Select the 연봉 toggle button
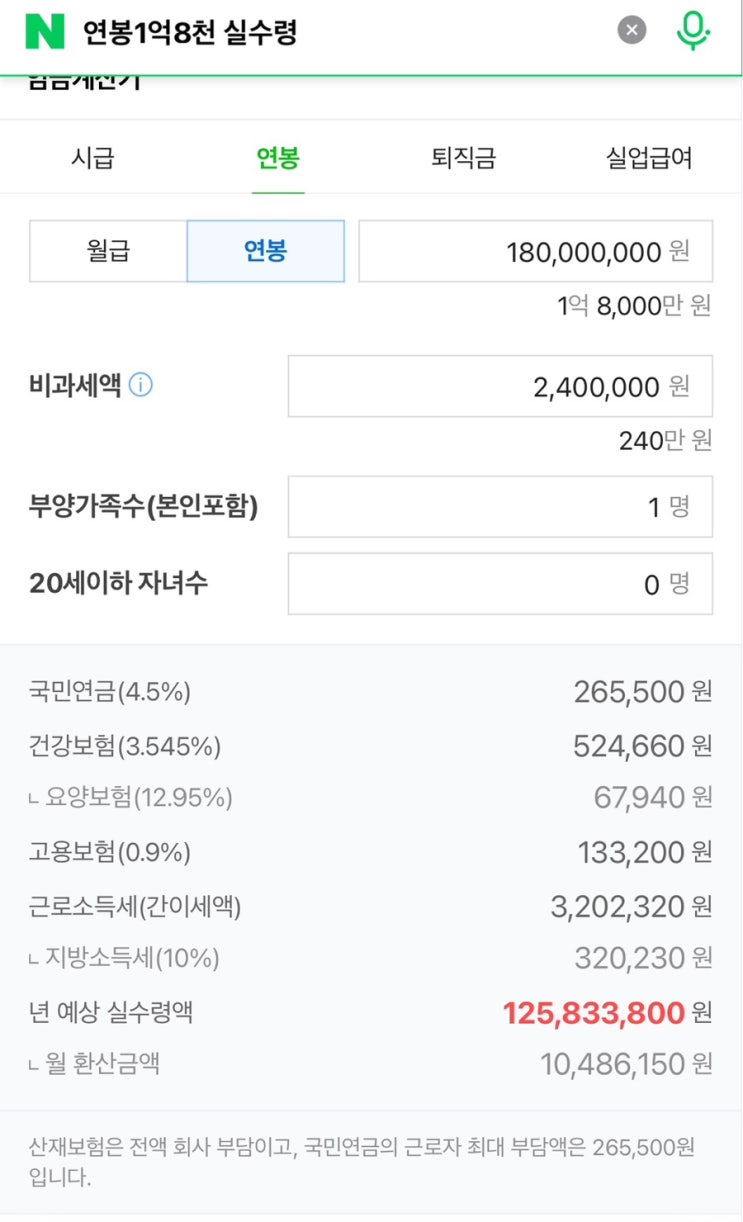Screen dimensions: 743x1222 [265, 251]
